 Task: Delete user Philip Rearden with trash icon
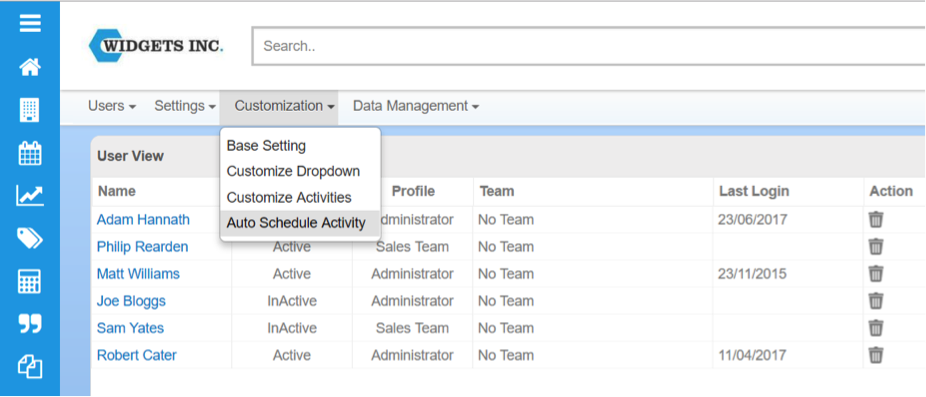point(876,246)
